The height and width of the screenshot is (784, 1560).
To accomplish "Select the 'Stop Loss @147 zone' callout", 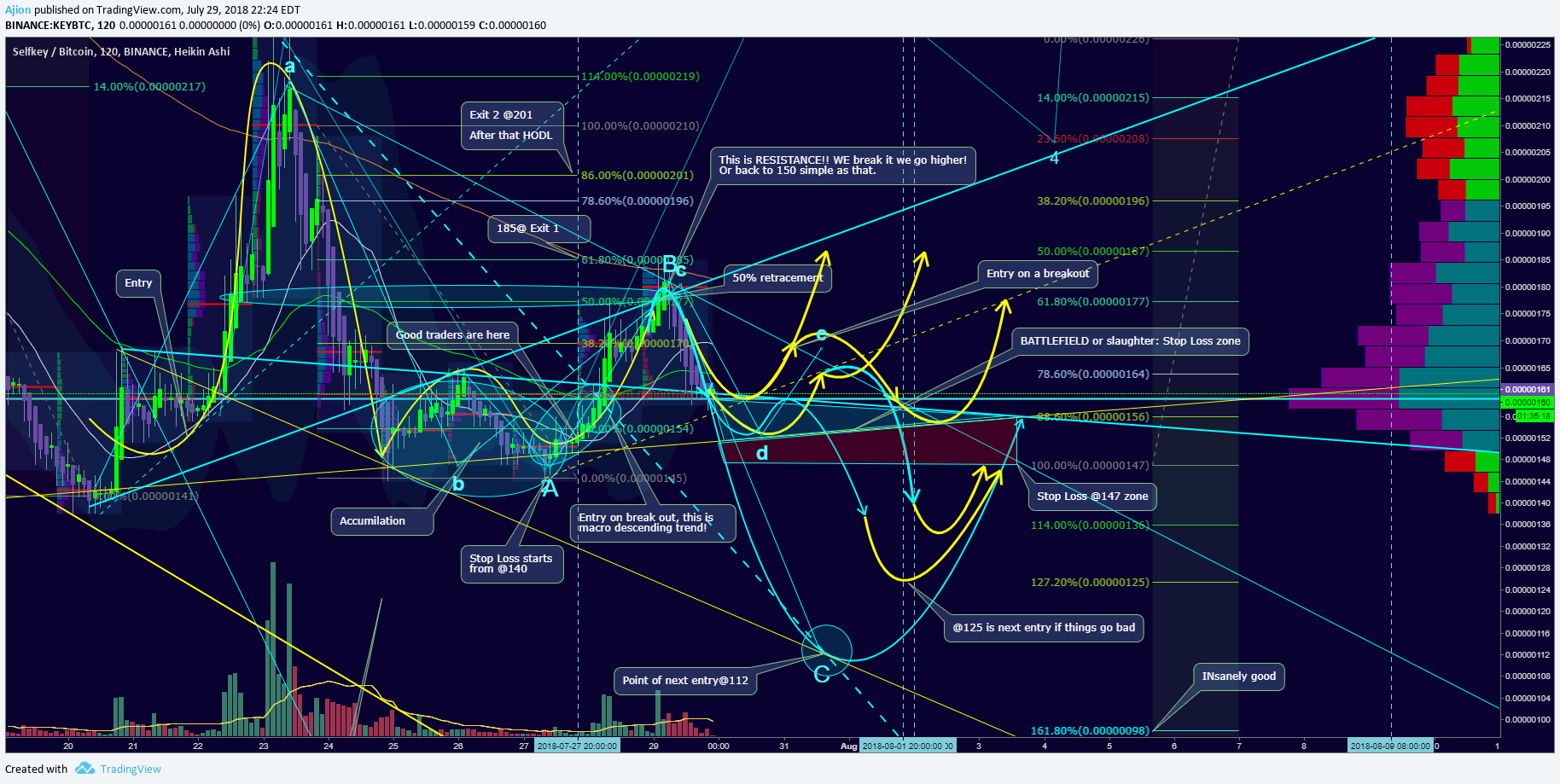I will tap(1092, 497).
